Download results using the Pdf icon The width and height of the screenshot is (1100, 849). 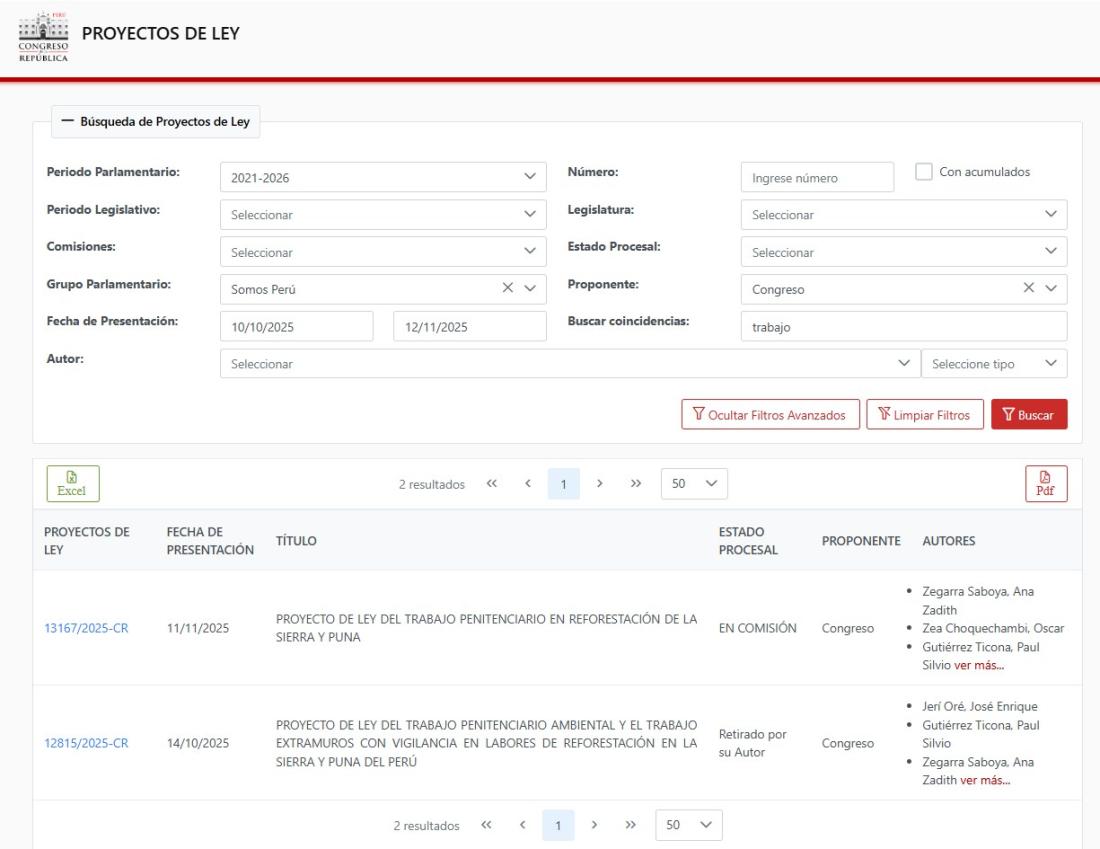click(x=1046, y=483)
